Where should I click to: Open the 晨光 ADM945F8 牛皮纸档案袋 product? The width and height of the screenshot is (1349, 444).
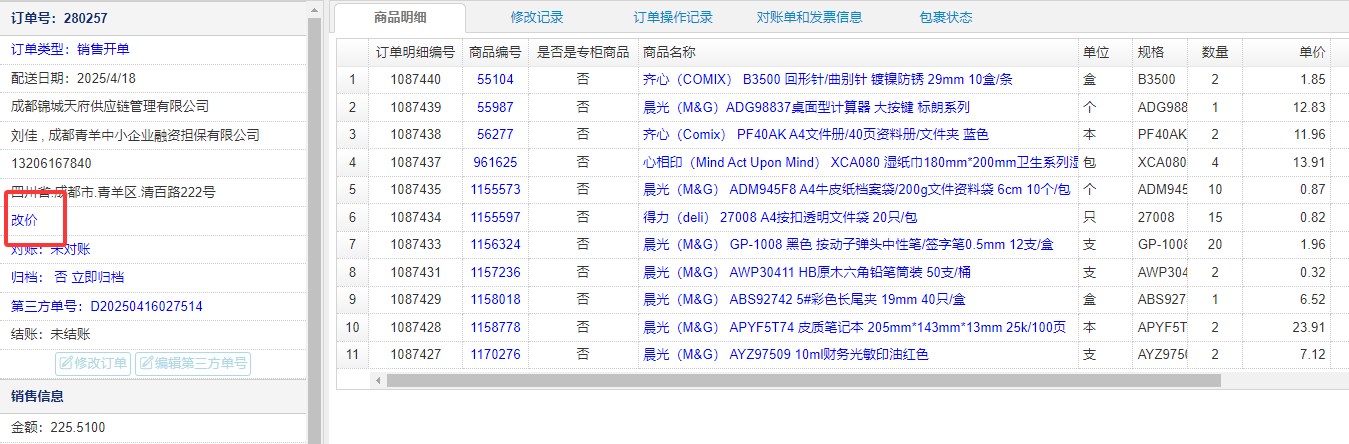pyautogui.click(x=856, y=189)
